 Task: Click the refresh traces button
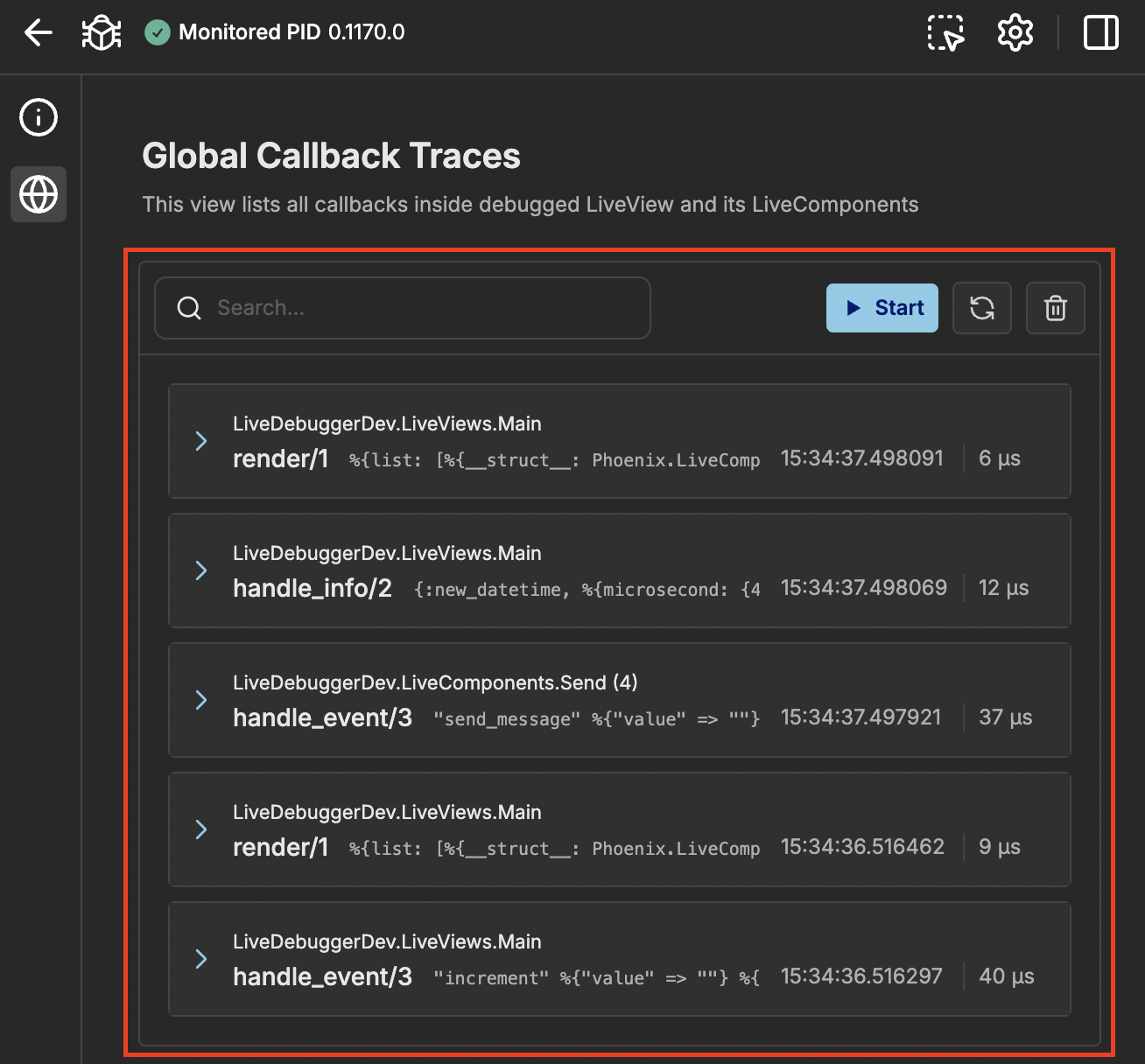982,308
